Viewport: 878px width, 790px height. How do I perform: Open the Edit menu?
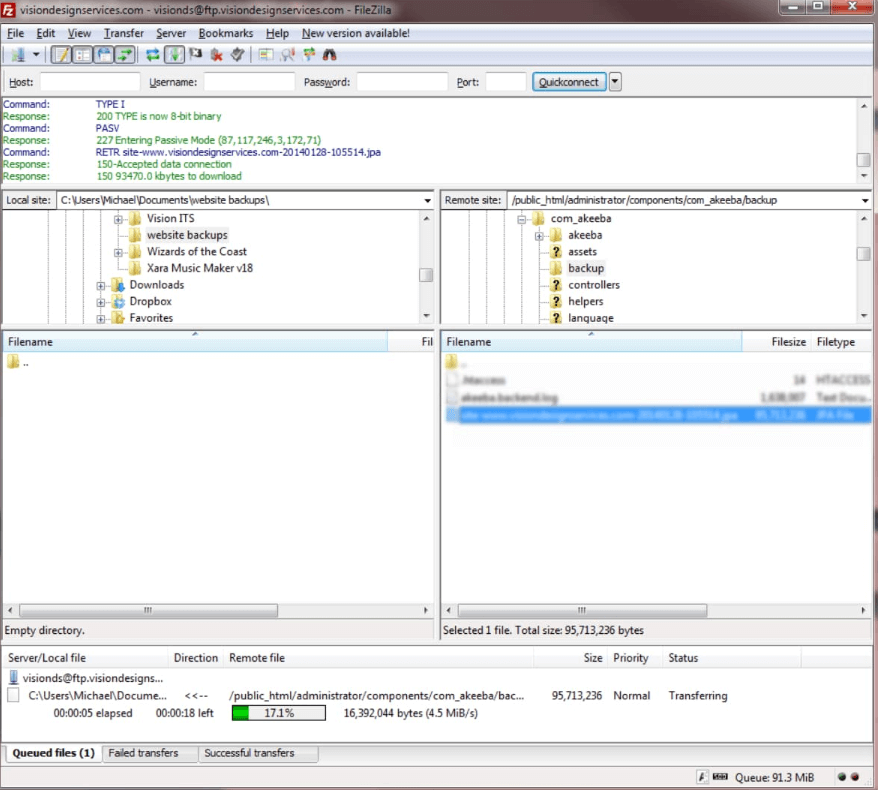click(45, 33)
